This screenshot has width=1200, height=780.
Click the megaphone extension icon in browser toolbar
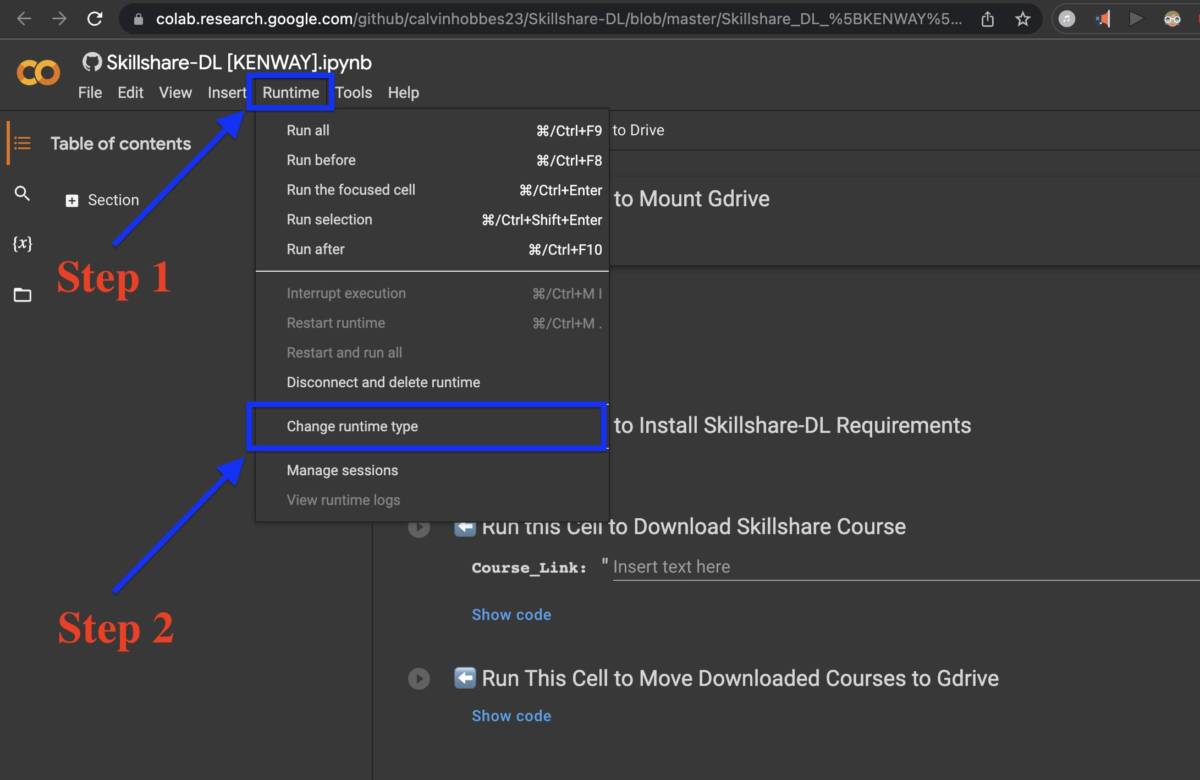[x=1102, y=19]
